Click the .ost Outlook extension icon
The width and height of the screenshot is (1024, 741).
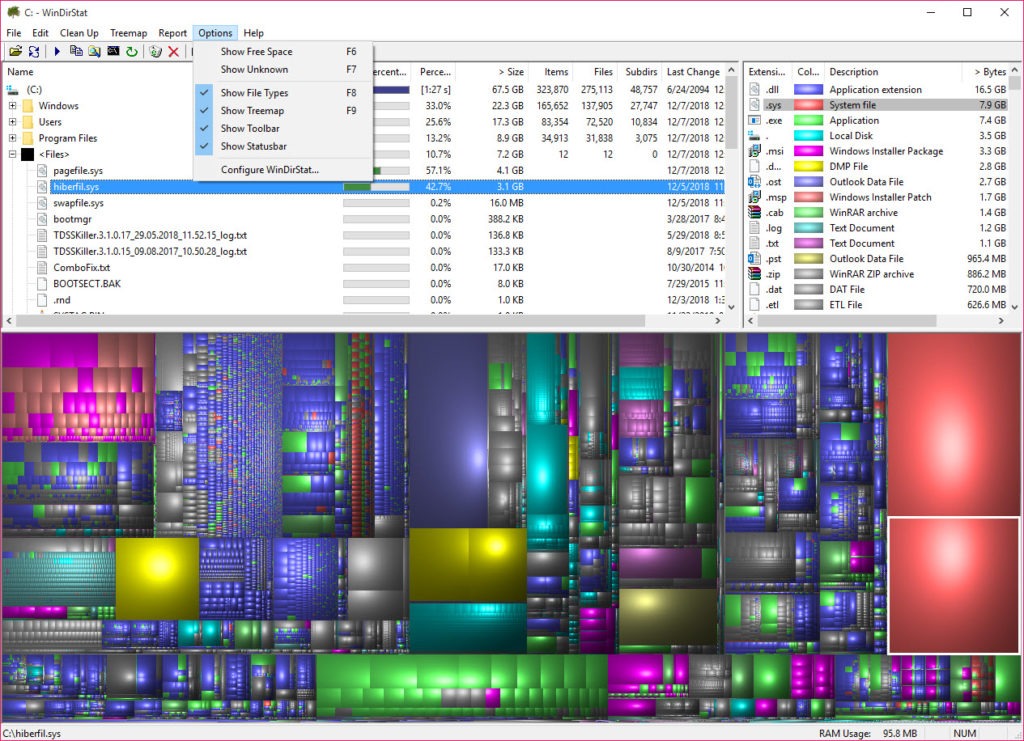754,181
